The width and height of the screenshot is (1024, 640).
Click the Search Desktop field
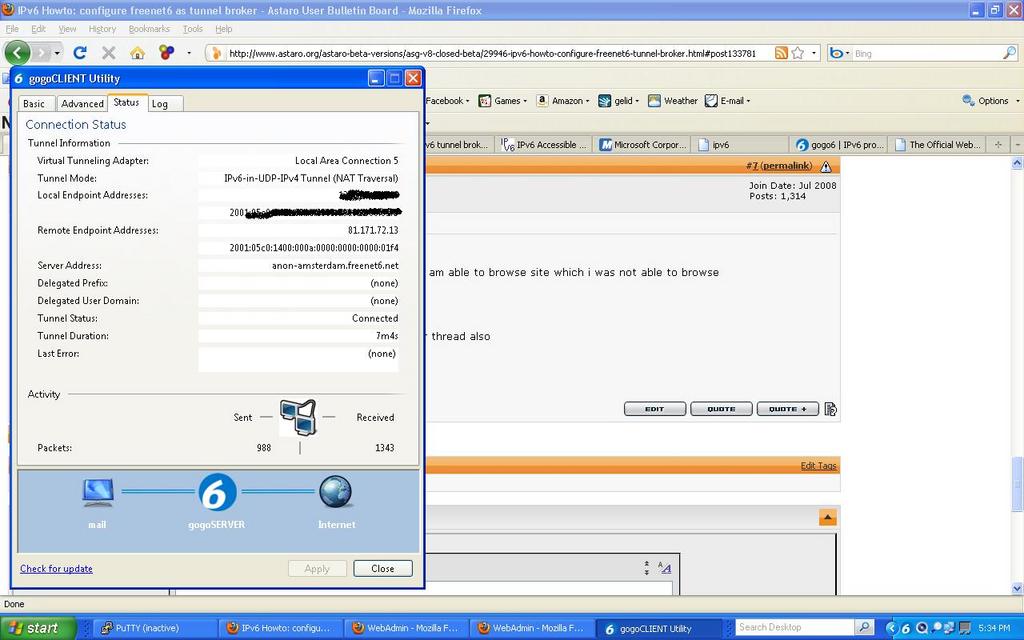pos(795,628)
